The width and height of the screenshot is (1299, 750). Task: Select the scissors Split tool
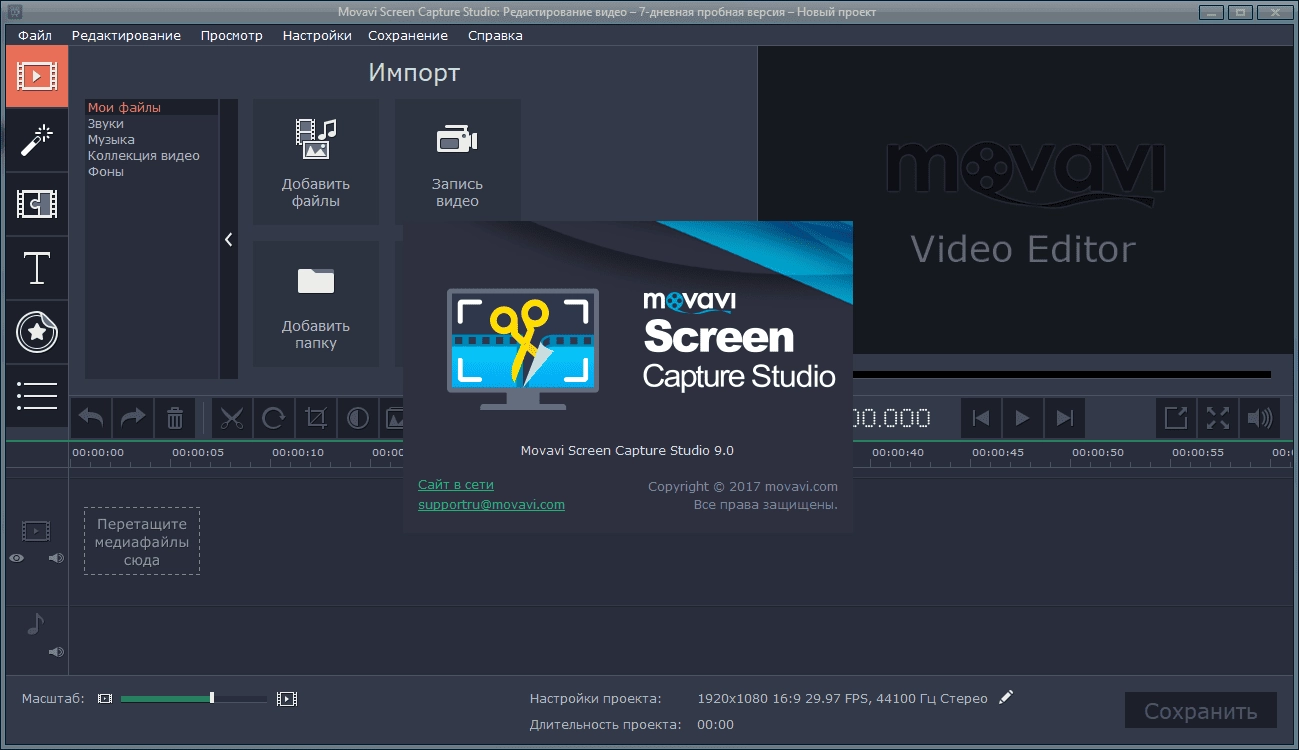[232, 418]
